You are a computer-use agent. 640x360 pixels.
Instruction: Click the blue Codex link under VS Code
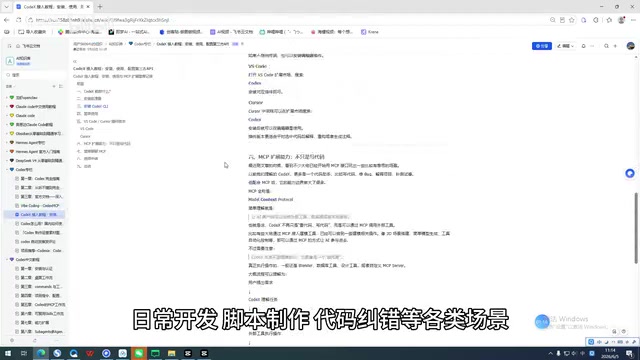coord(255,83)
